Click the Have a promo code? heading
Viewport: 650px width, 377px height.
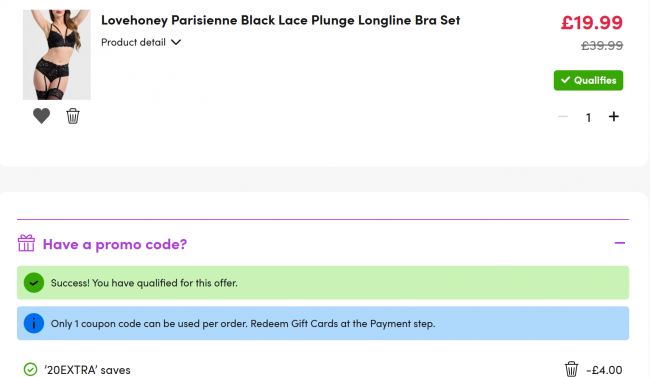(x=115, y=244)
